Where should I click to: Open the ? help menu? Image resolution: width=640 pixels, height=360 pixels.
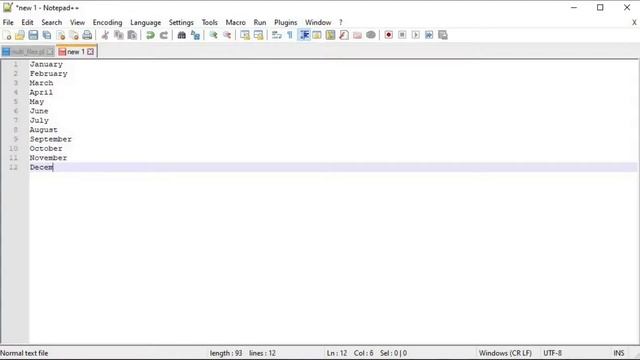[x=340, y=22]
